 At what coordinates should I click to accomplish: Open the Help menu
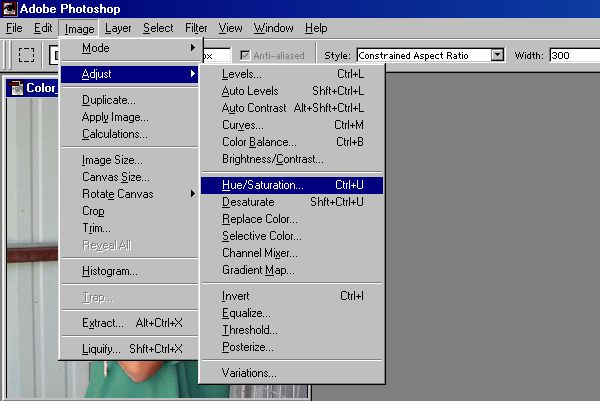click(316, 28)
